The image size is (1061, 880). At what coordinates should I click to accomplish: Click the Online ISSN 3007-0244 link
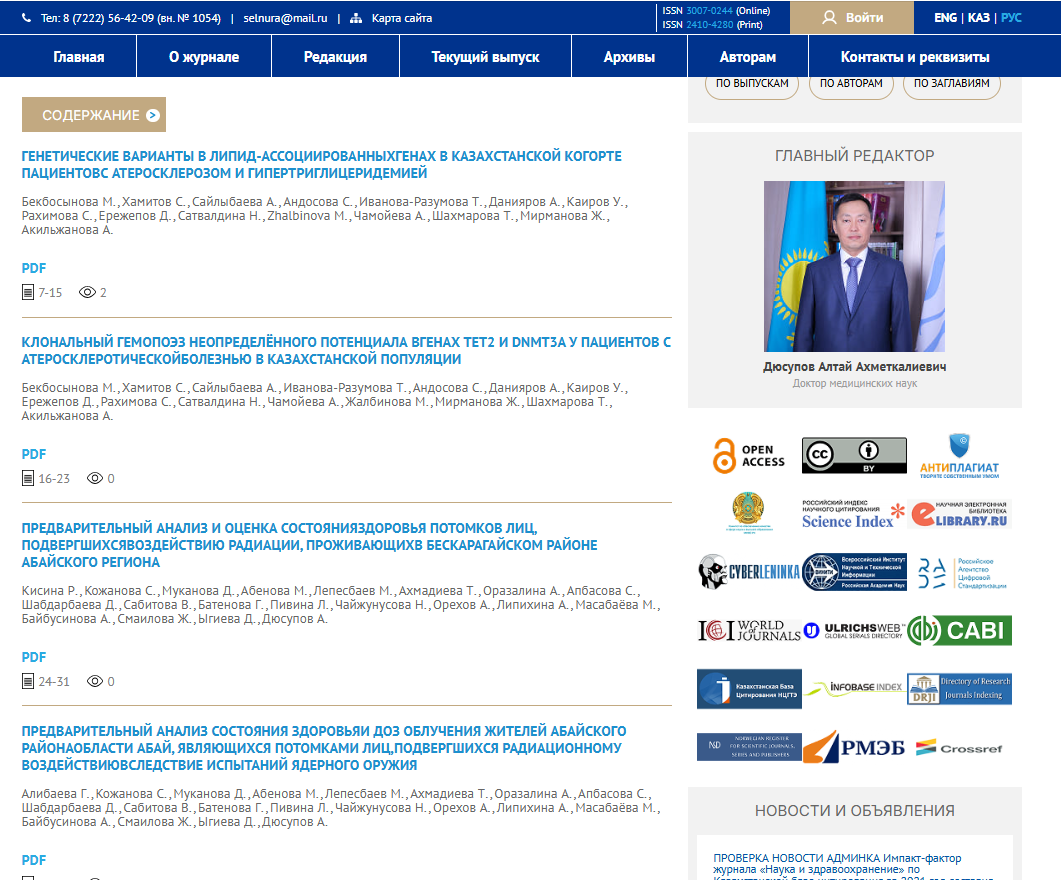click(709, 11)
